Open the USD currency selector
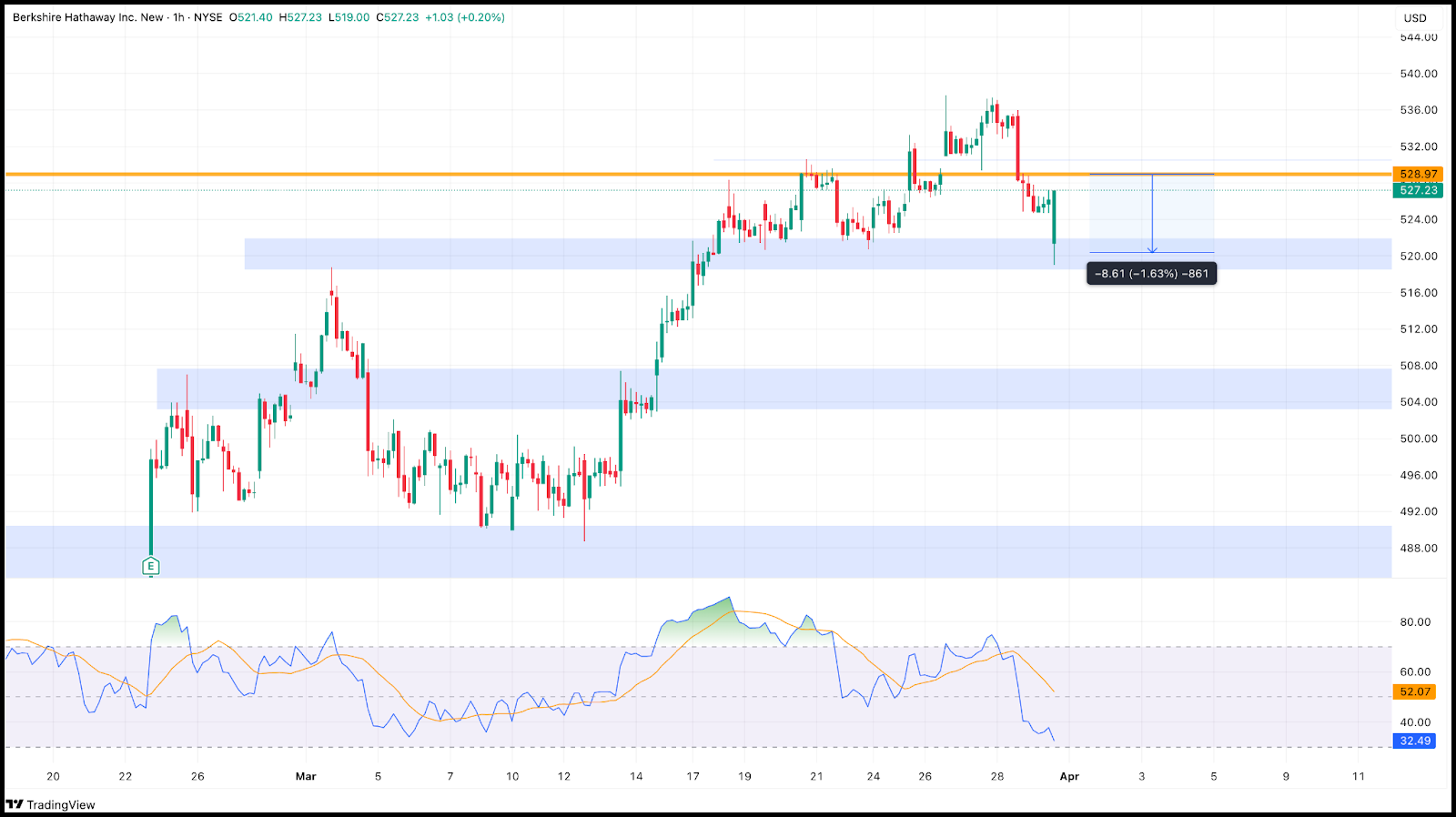1456x817 pixels. tap(1415, 18)
